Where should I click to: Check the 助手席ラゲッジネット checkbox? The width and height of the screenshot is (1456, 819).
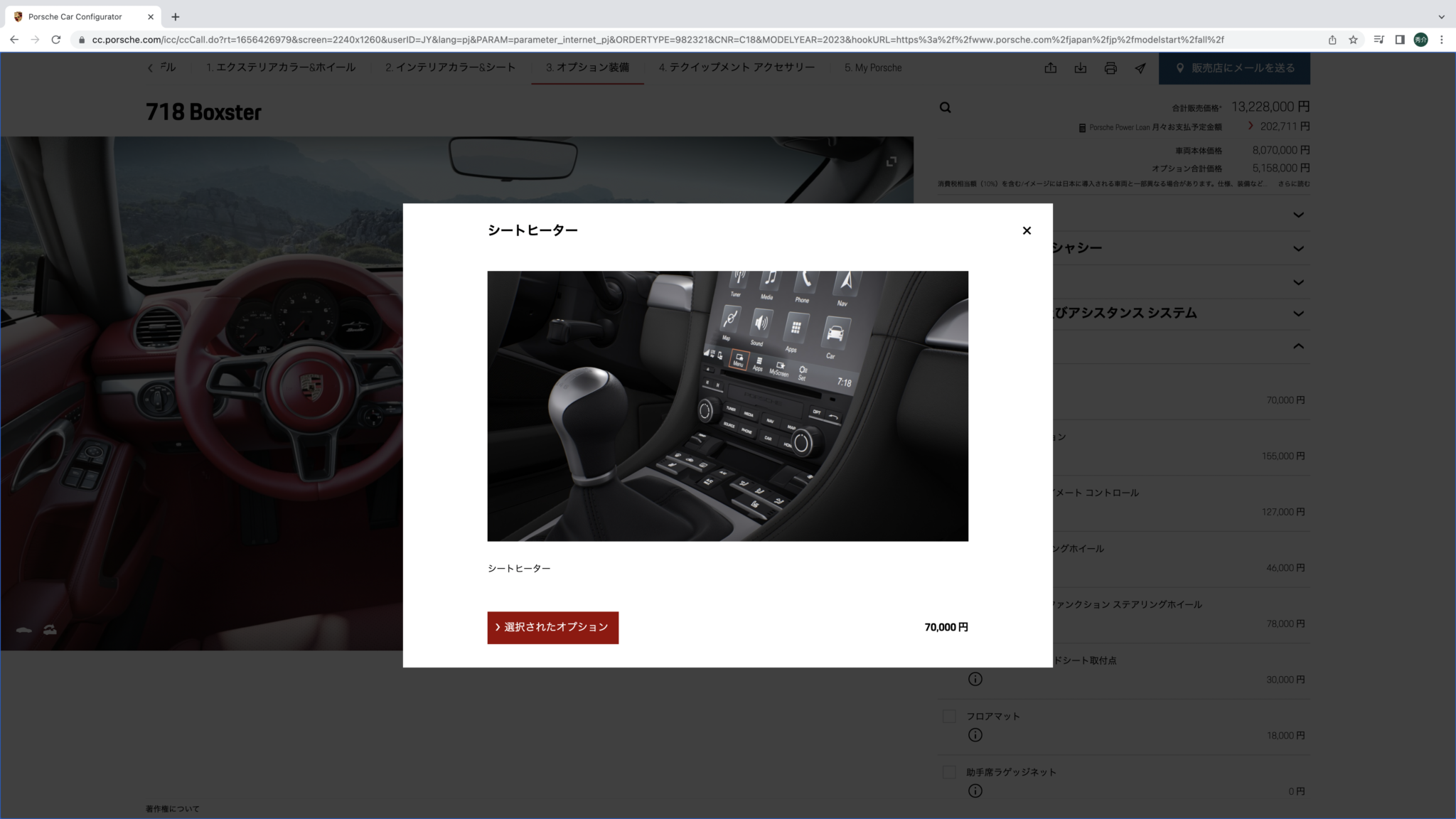click(948, 772)
